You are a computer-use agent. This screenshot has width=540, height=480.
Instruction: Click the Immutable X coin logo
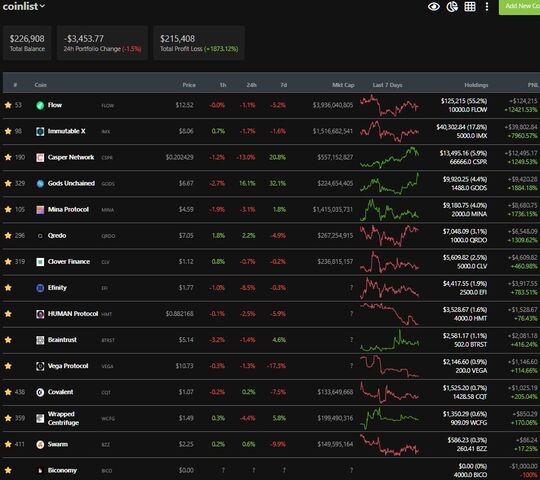click(x=40, y=132)
